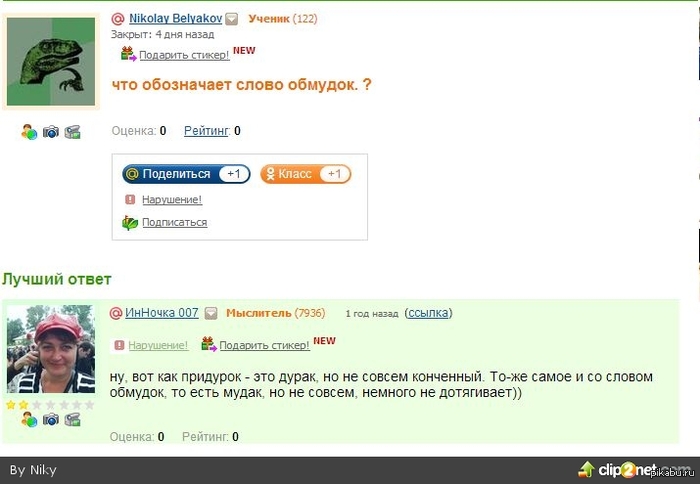The width and height of the screenshot is (700, 484).
Task: Open dropdown next to Nikolay Belyakov
Action: point(231,19)
